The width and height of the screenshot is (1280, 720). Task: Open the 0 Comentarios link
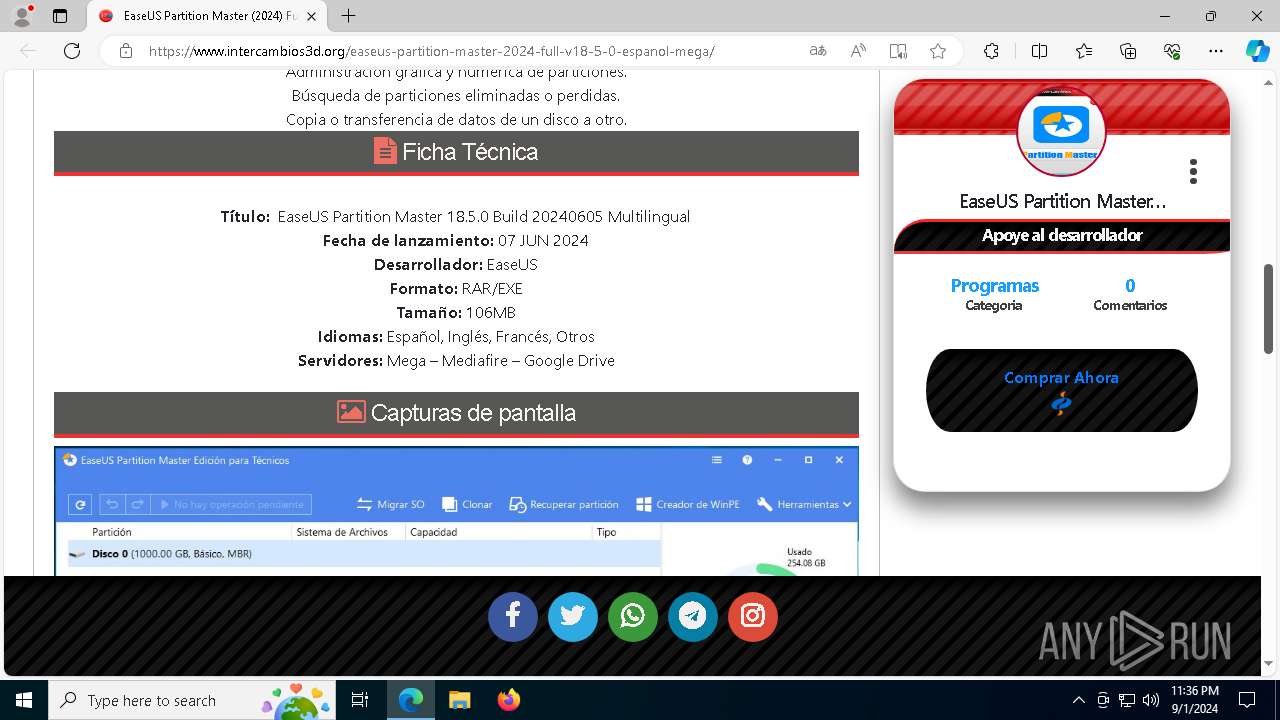coord(1130,294)
